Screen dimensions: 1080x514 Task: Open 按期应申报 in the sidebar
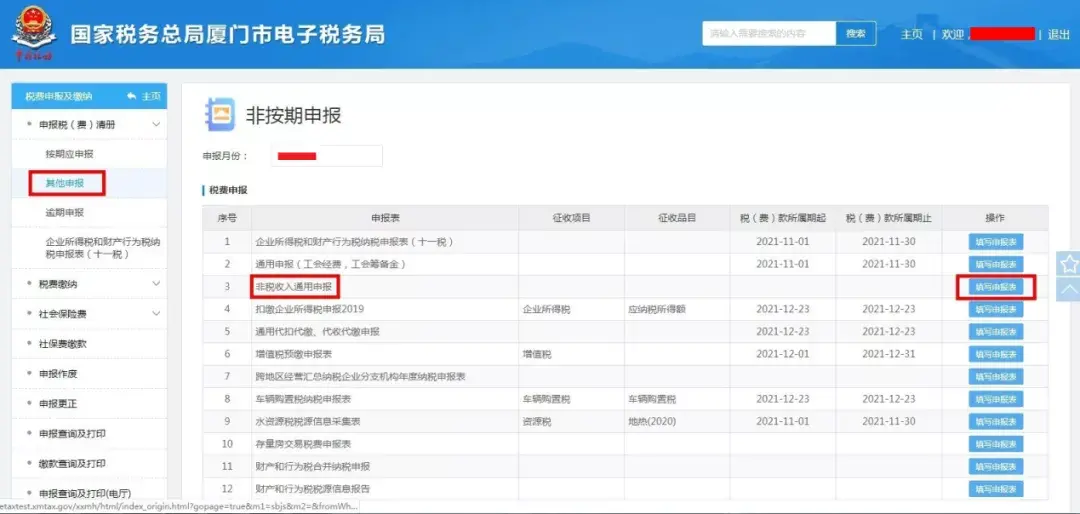[x=69, y=154]
